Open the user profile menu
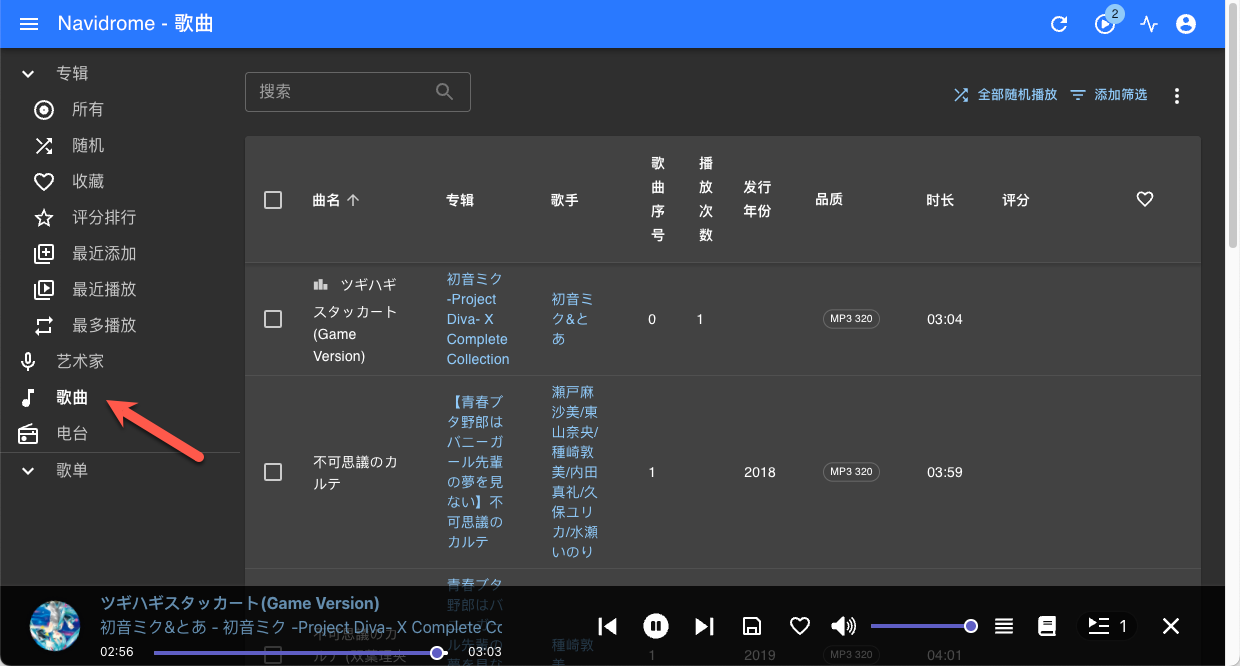Image resolution: width=1240 pixels, height=666 pixels. coord(1186,24)
